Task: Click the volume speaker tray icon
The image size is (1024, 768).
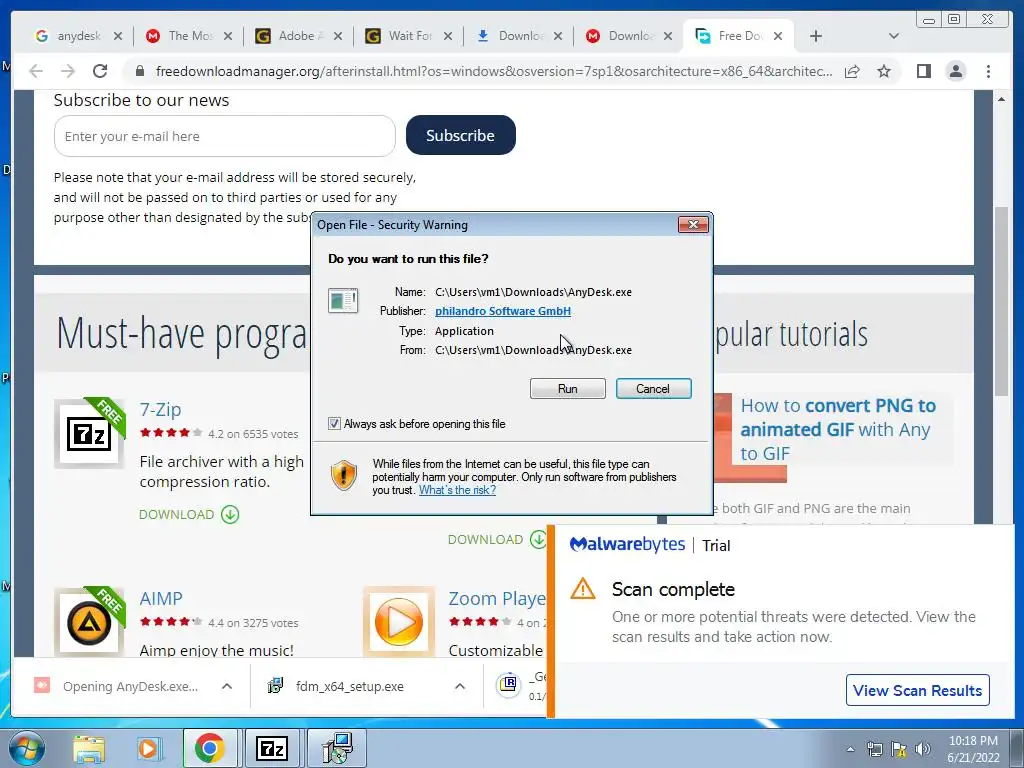Action: pyautogui.click(x=923, y=749)
